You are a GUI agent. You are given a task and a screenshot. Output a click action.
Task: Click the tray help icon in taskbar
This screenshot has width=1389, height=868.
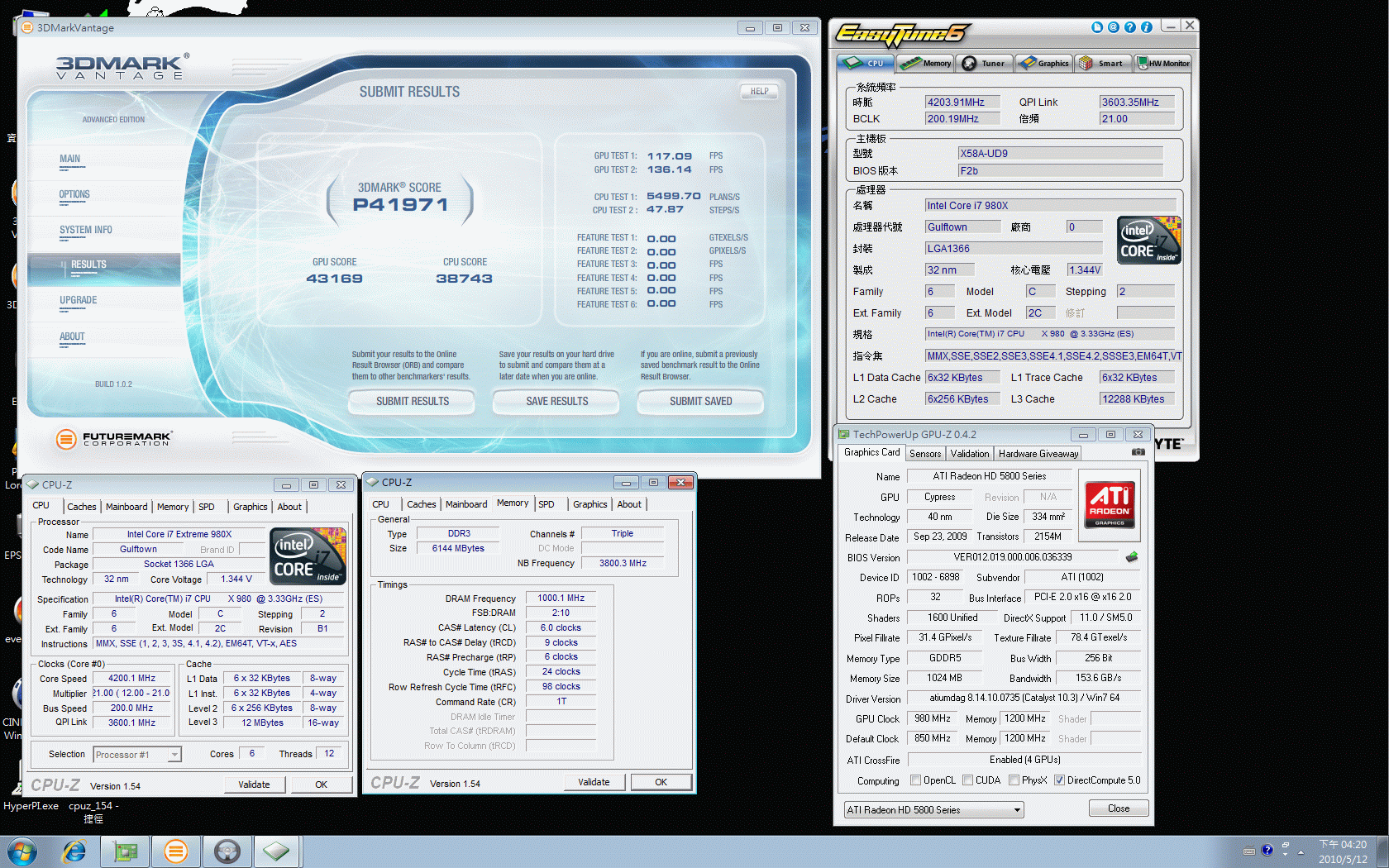[x=1267, y=850]
